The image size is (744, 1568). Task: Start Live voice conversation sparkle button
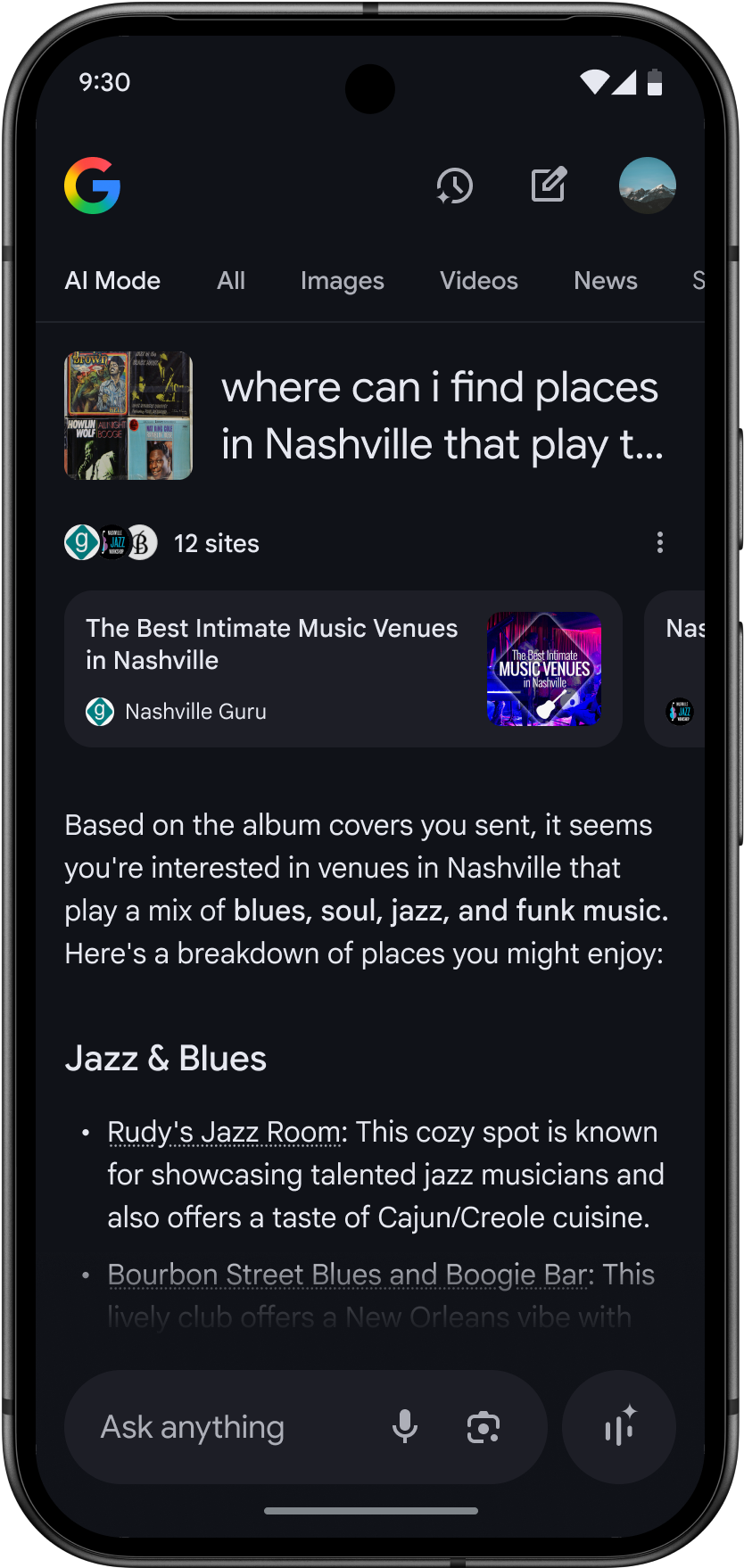pos(619,1427)
